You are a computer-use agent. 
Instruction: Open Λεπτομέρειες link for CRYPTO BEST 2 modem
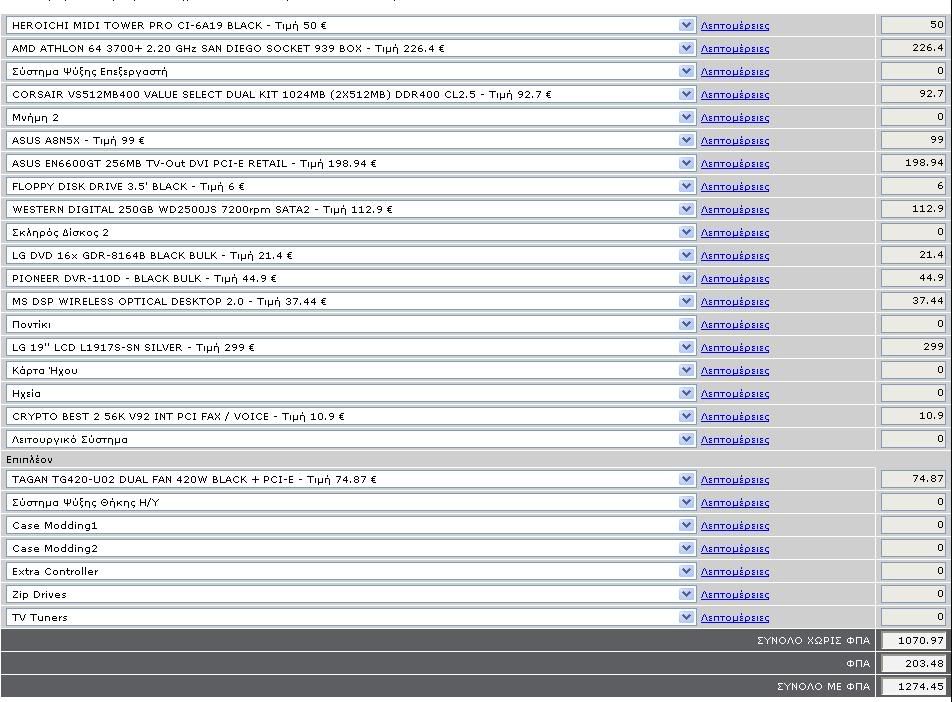pyautogui.click(x=735, y=417)
